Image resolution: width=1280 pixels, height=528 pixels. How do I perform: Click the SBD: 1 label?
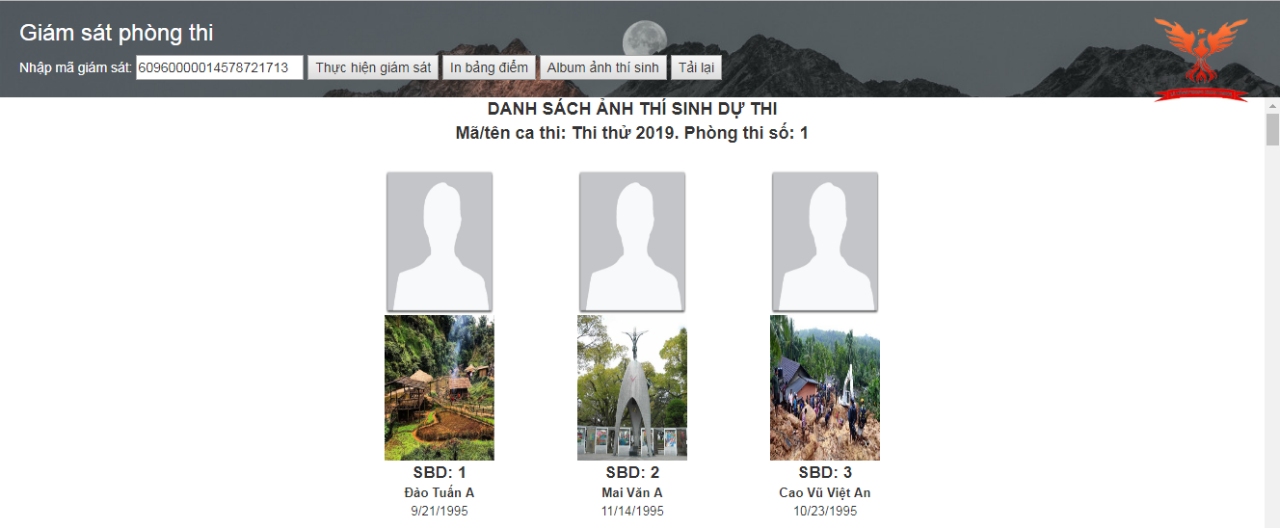439,472
